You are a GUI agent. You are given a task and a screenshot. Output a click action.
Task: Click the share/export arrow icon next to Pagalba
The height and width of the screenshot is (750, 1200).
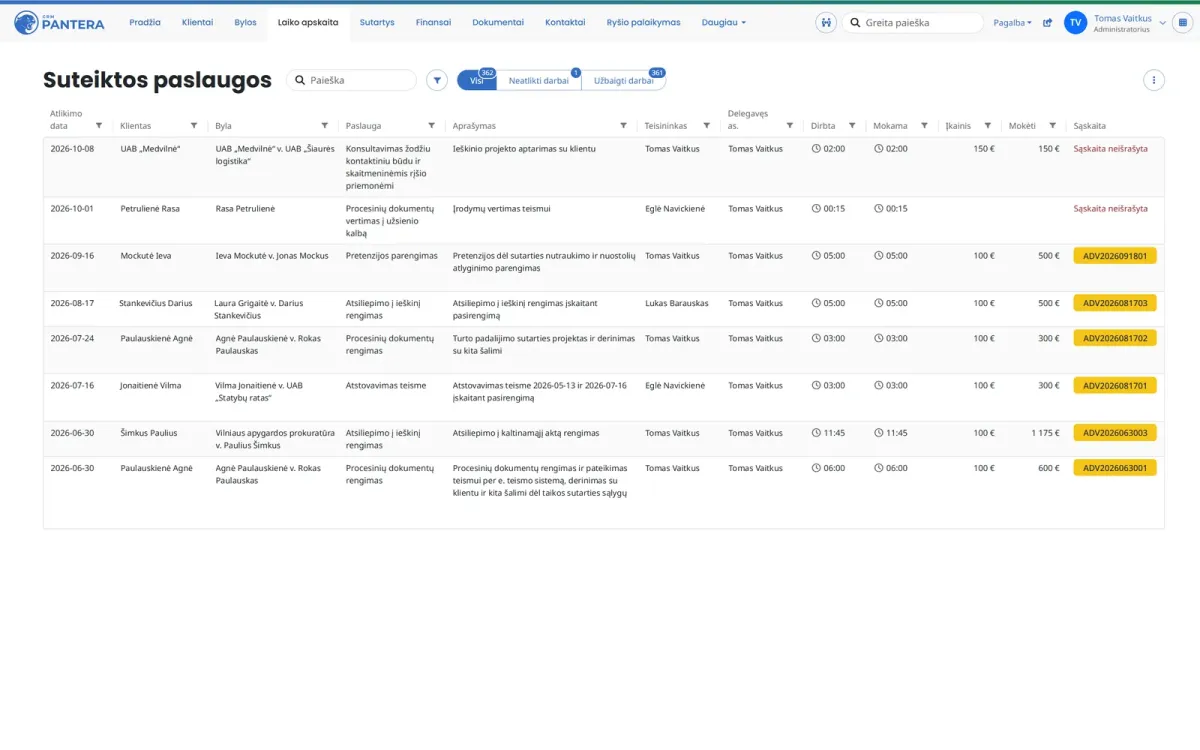pos(1047,23)
